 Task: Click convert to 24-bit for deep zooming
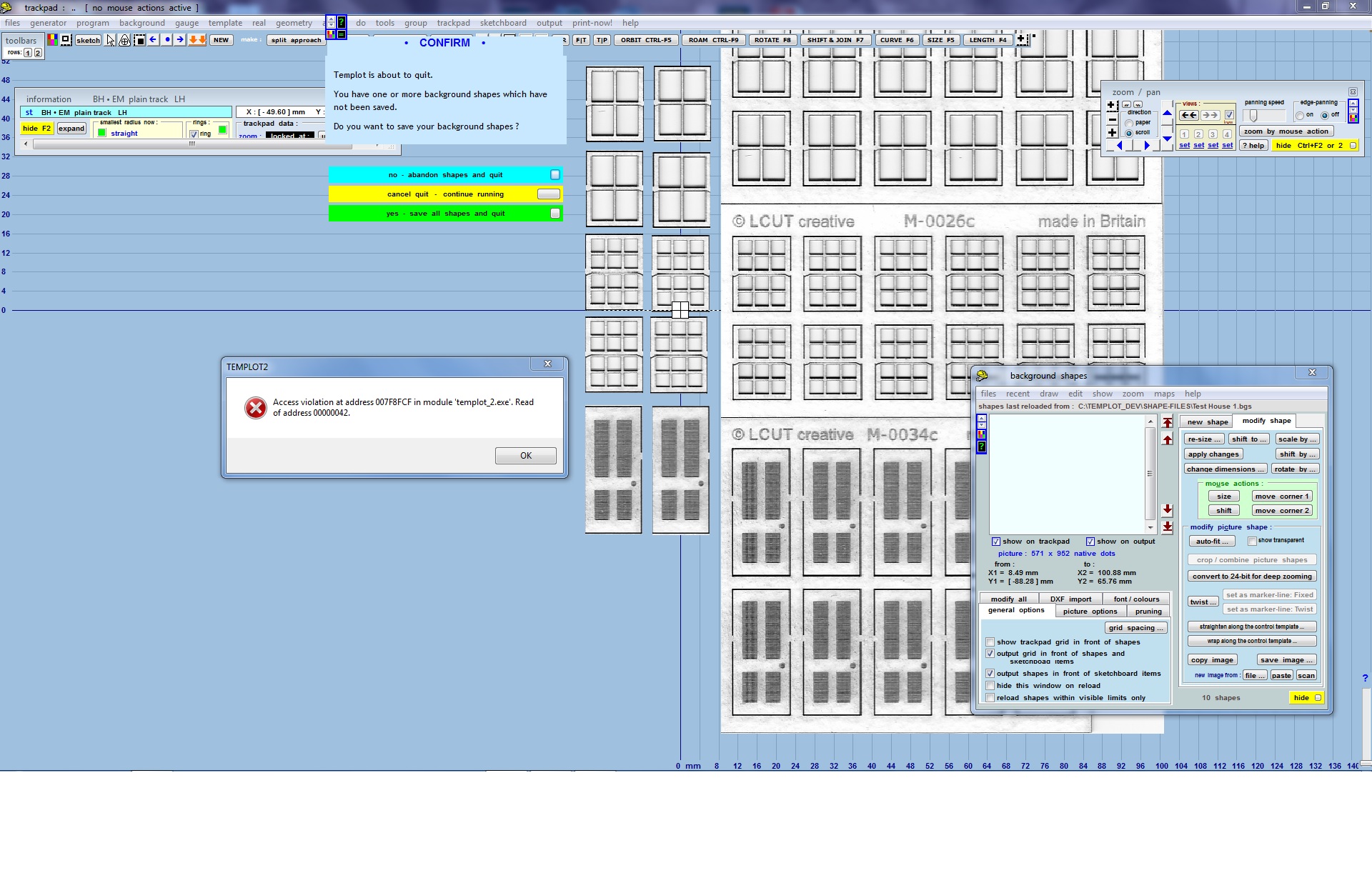click(x=1252, y=577)
